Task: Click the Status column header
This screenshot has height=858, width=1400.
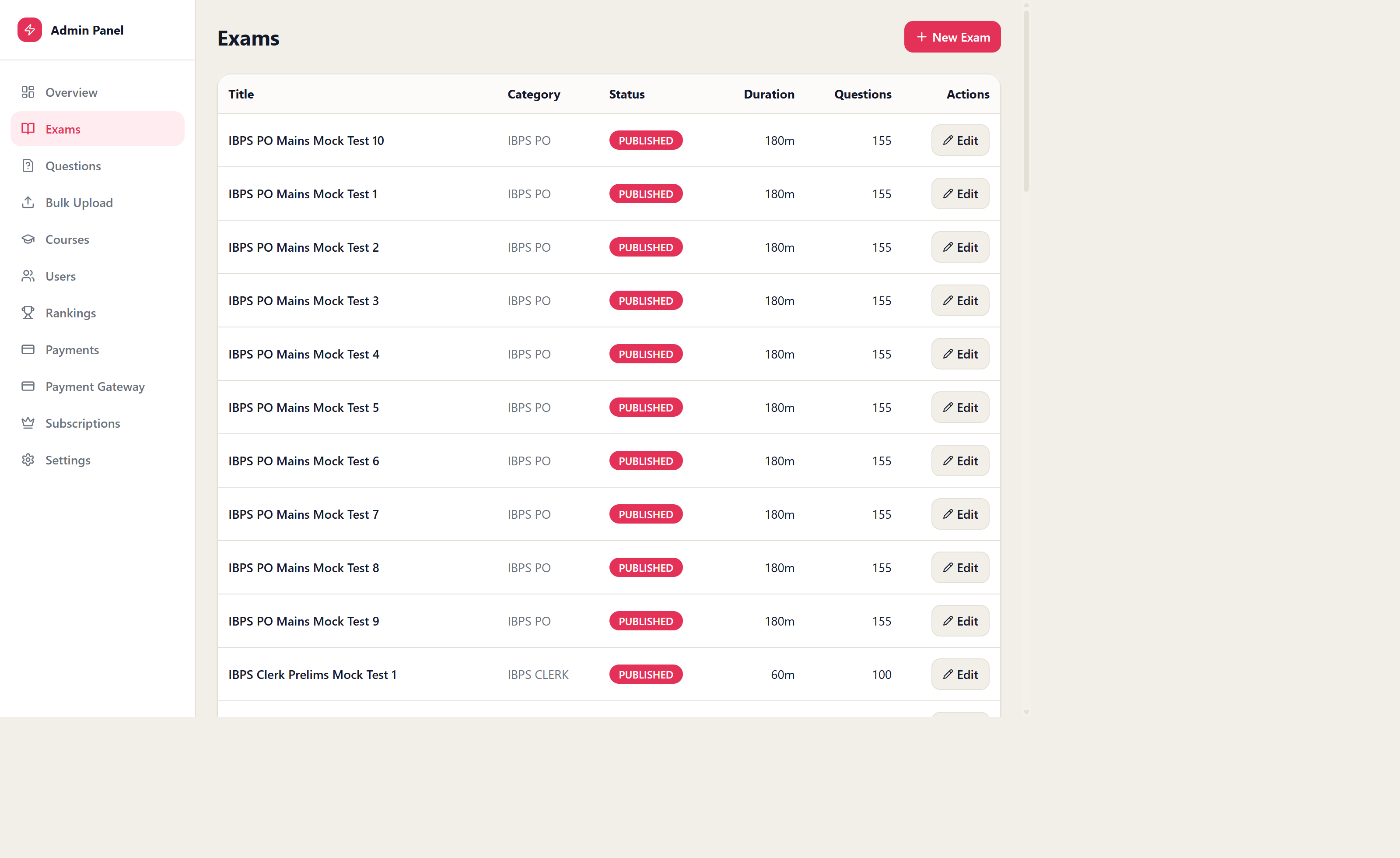Action: tap(626, 95)
